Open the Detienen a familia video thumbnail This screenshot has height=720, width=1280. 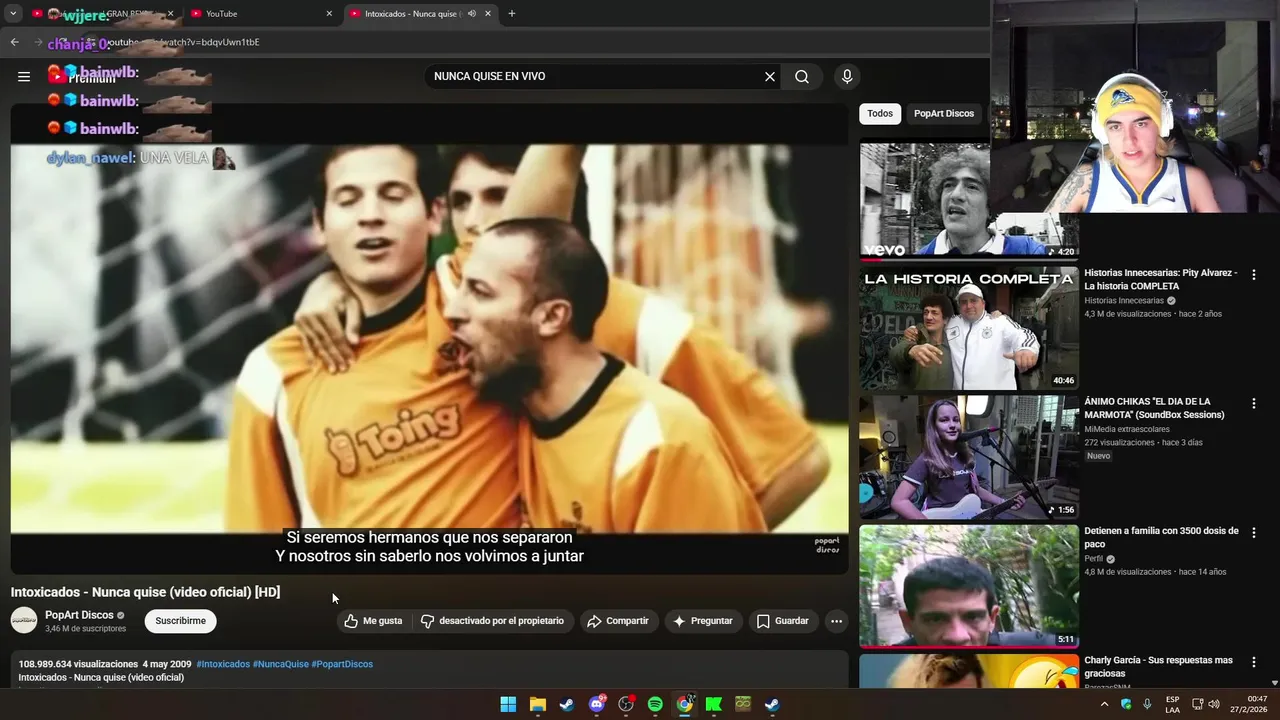(x=969, y=586)
